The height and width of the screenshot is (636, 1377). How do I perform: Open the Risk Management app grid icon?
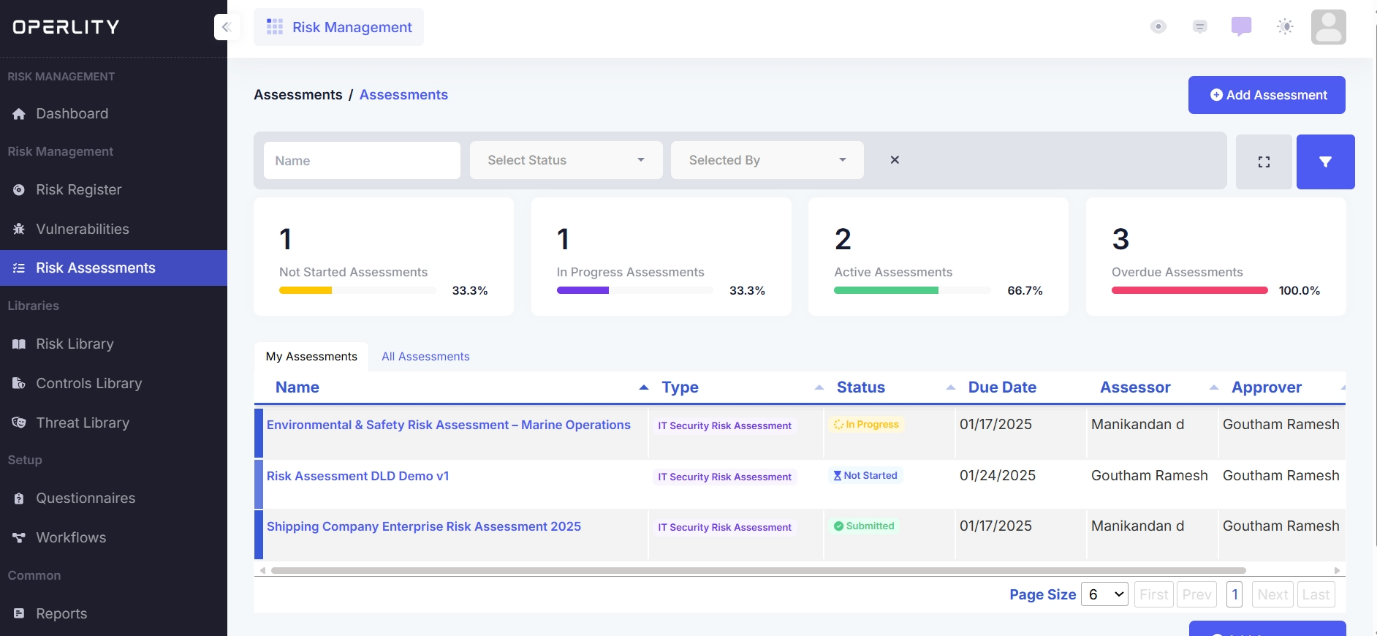point(275,27)
